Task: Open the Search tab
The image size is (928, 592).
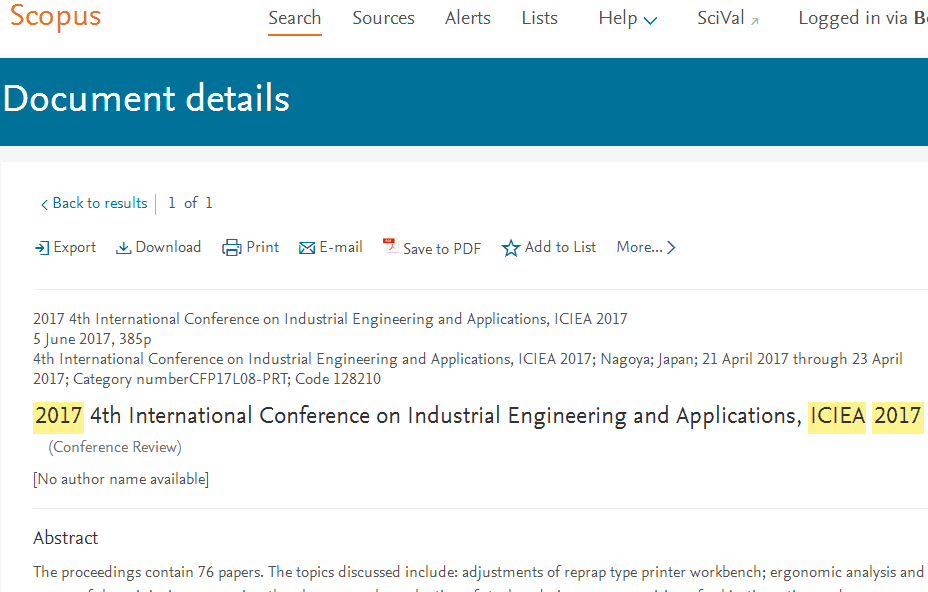Action: click(294, 19)
